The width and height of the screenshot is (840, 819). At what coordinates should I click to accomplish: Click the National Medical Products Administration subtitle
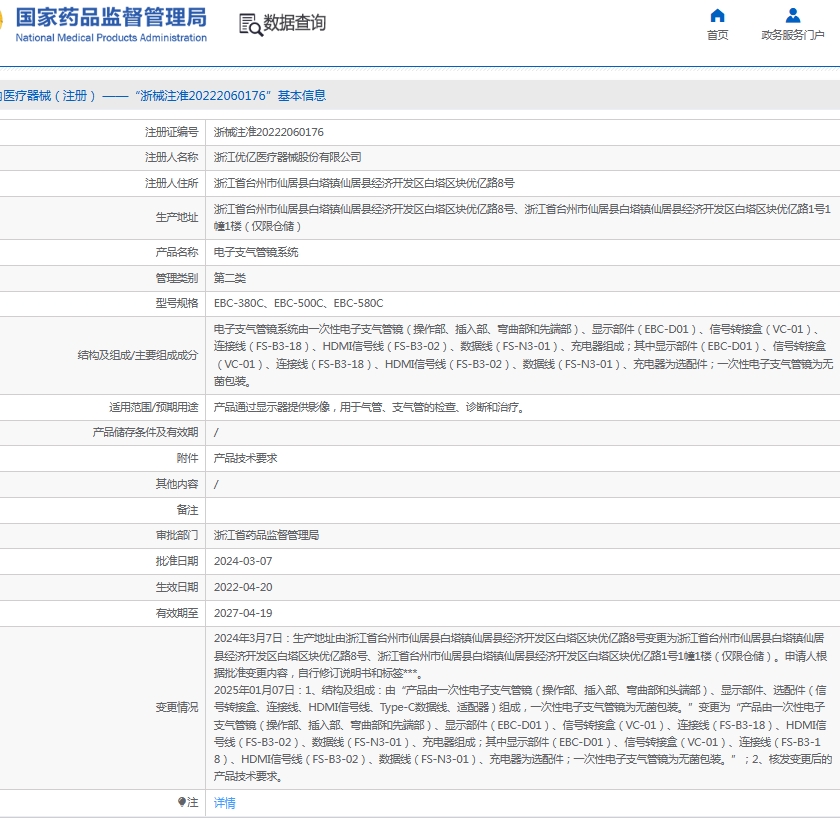click(x=111, y=37)
